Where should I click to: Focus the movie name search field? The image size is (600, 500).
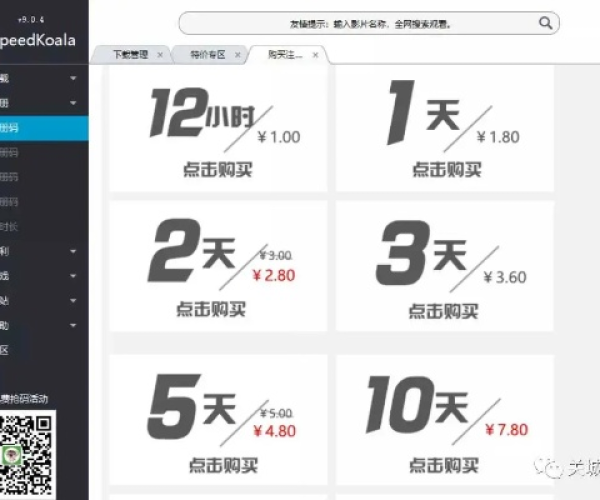pyautogui.click(x=369, y=23)
